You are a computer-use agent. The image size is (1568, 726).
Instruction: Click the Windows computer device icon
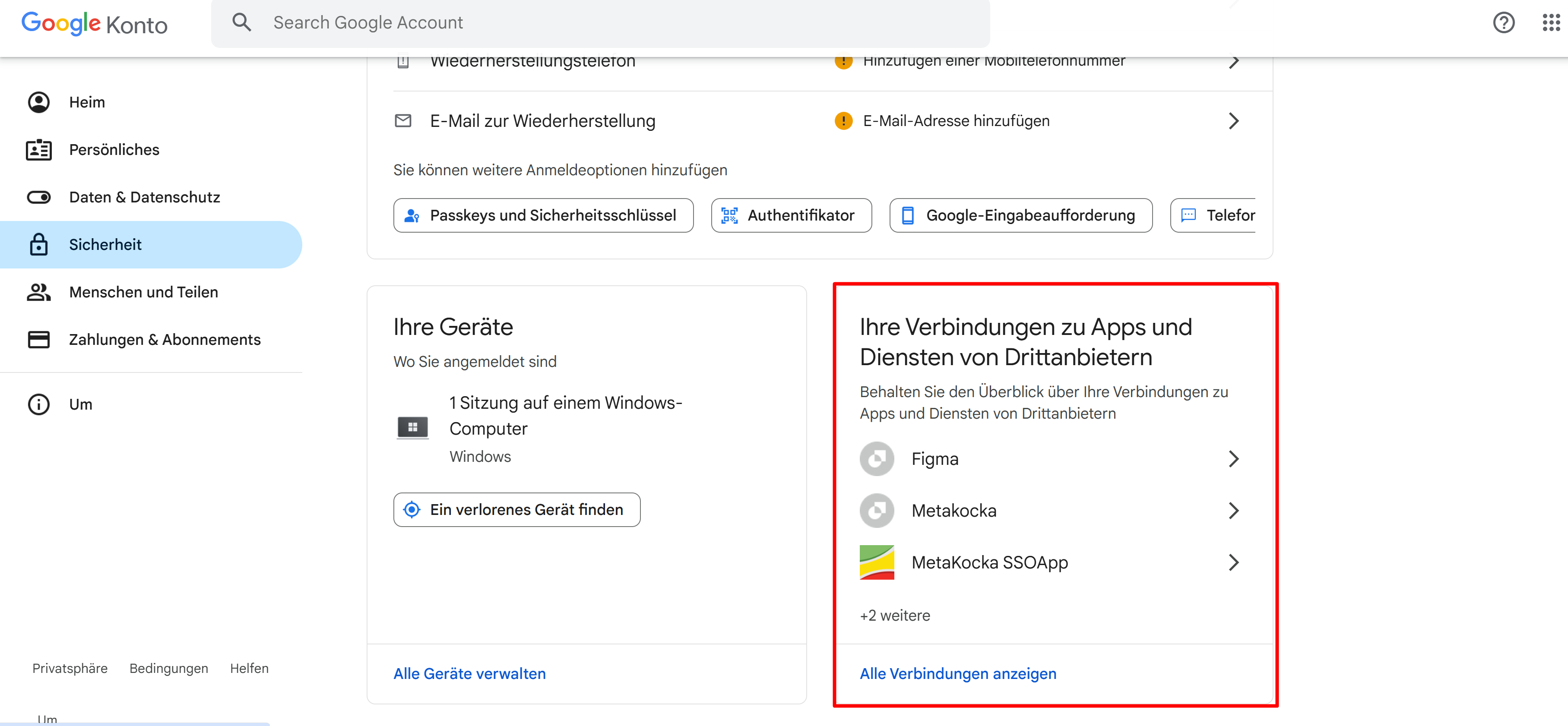point(412,428)
